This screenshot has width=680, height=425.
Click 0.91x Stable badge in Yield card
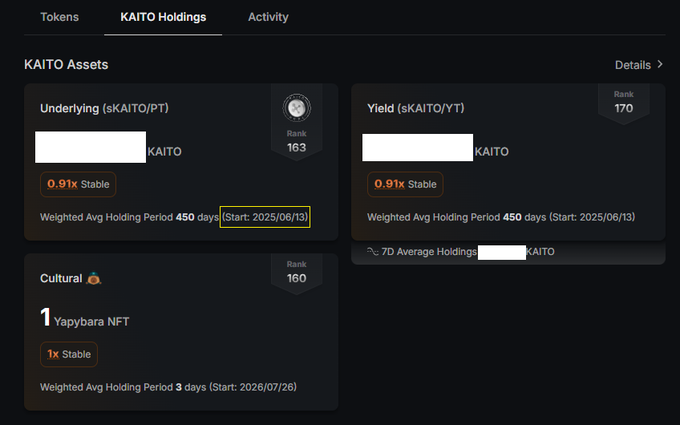[405, 184]
